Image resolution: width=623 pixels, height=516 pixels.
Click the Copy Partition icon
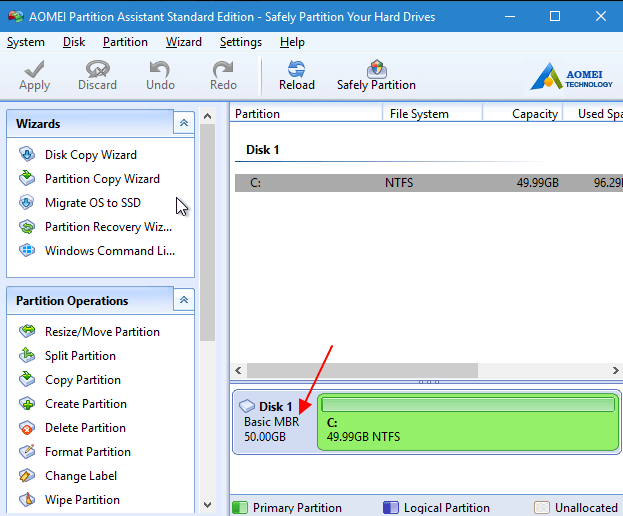pos(27,379)
